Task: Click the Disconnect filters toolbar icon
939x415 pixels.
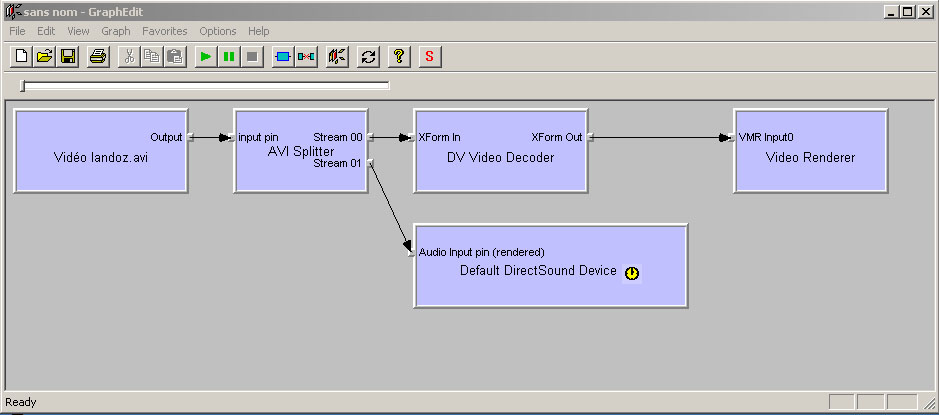Action: point(306,57)
